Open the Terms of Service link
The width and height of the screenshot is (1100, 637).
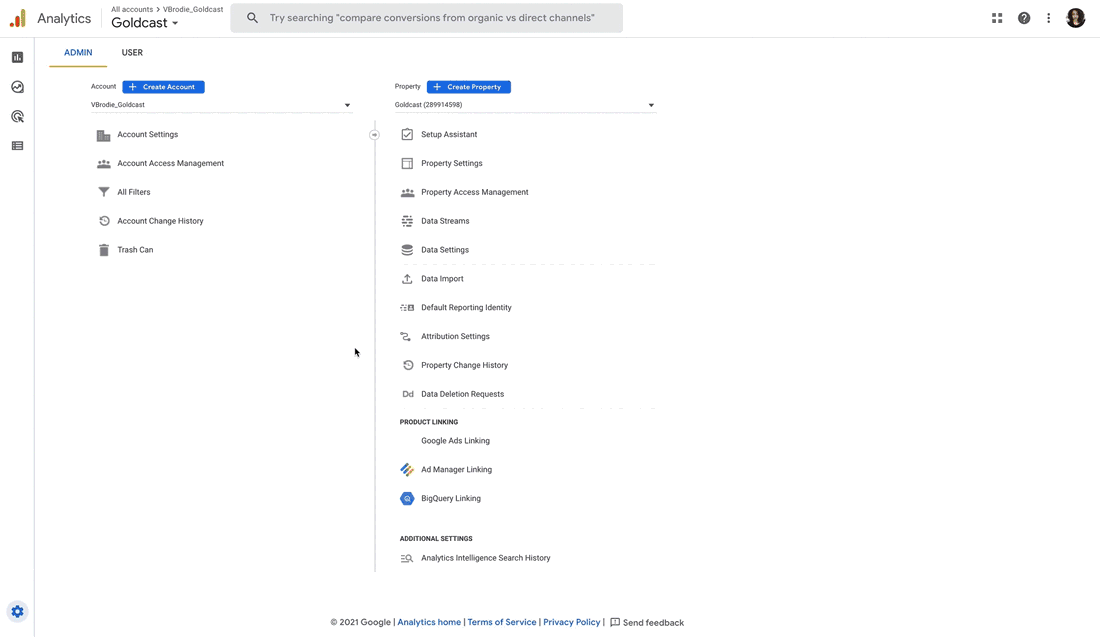[502, 622]
